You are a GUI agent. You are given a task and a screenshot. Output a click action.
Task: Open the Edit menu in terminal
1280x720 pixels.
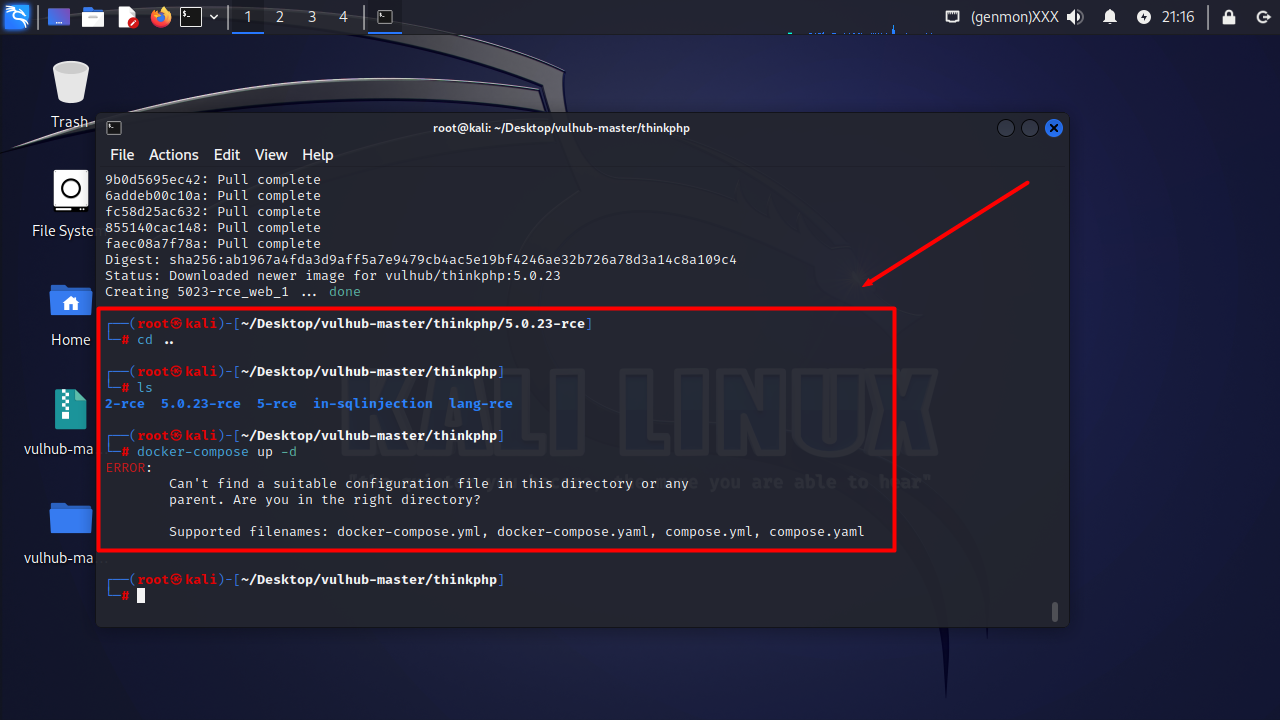(227, 155)
